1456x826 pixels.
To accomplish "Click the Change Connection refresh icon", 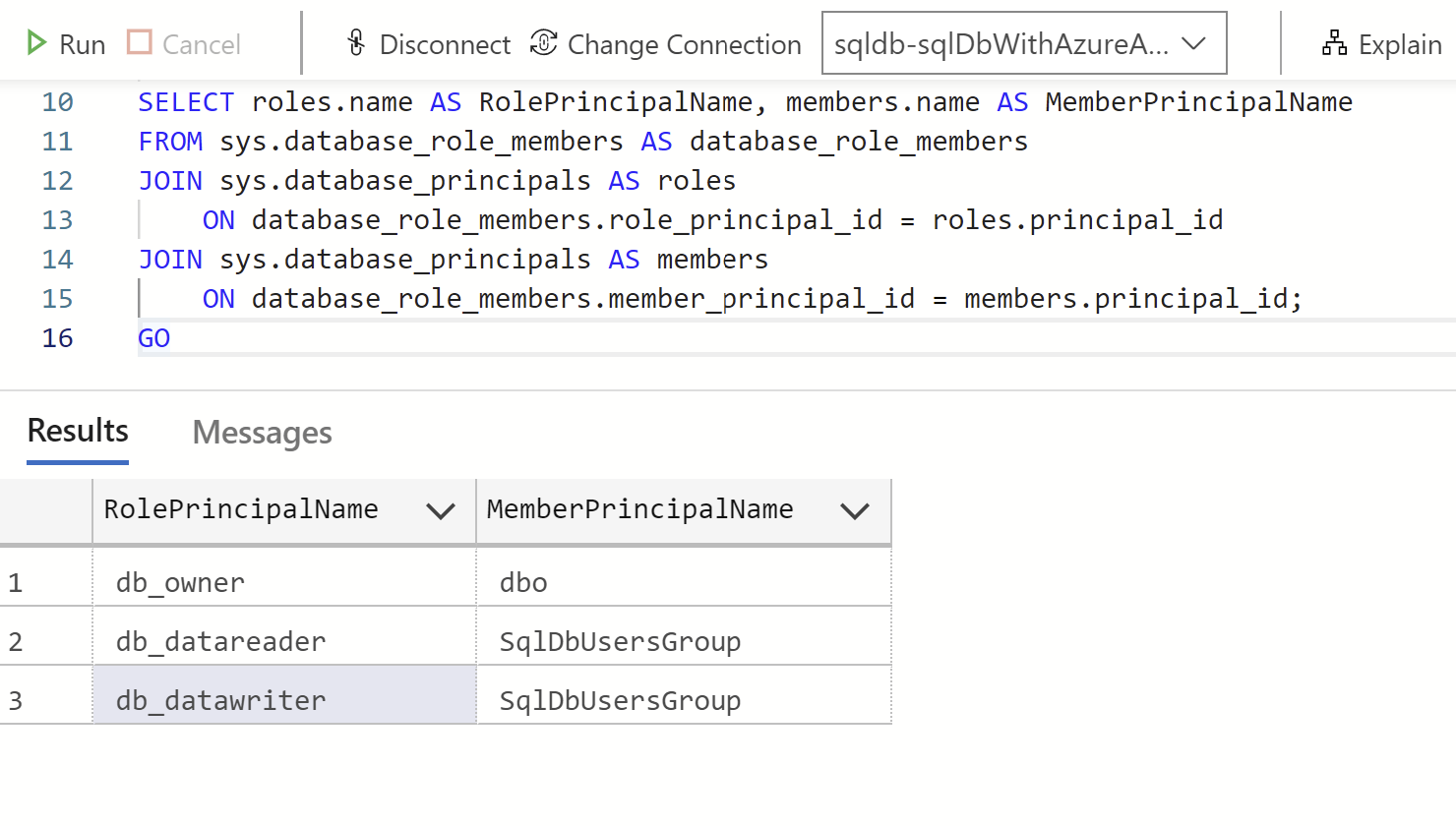I will [543, 43].
